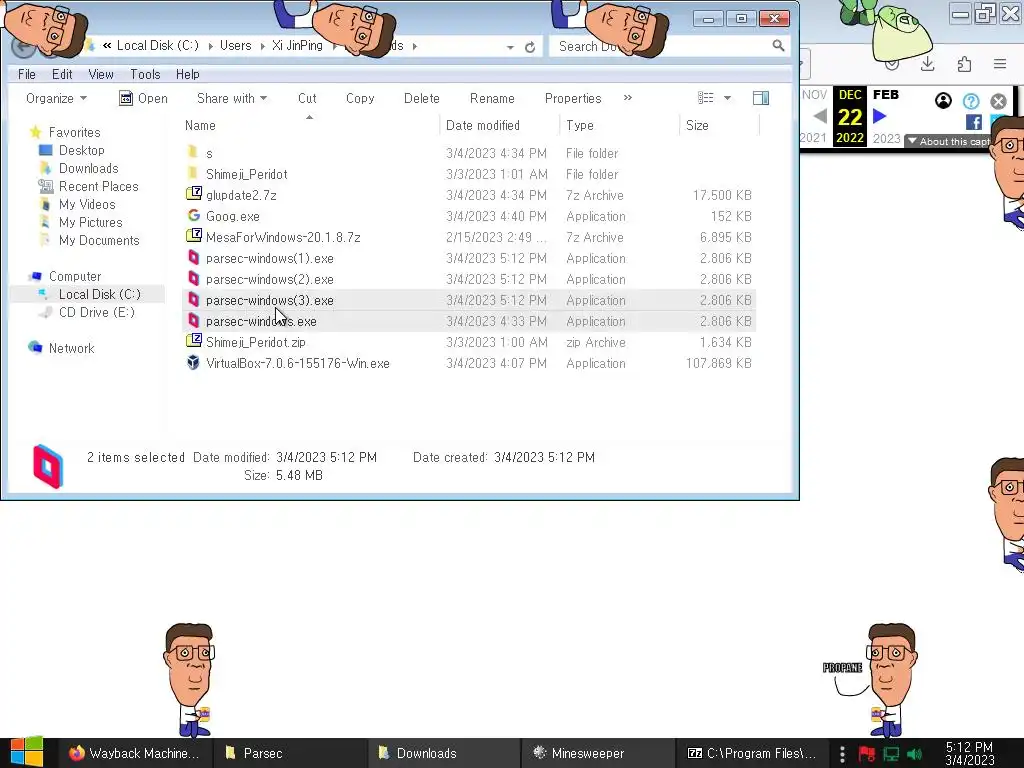Share capture on Facebook icon
1024x768 pixels.
tap(974, 122)
